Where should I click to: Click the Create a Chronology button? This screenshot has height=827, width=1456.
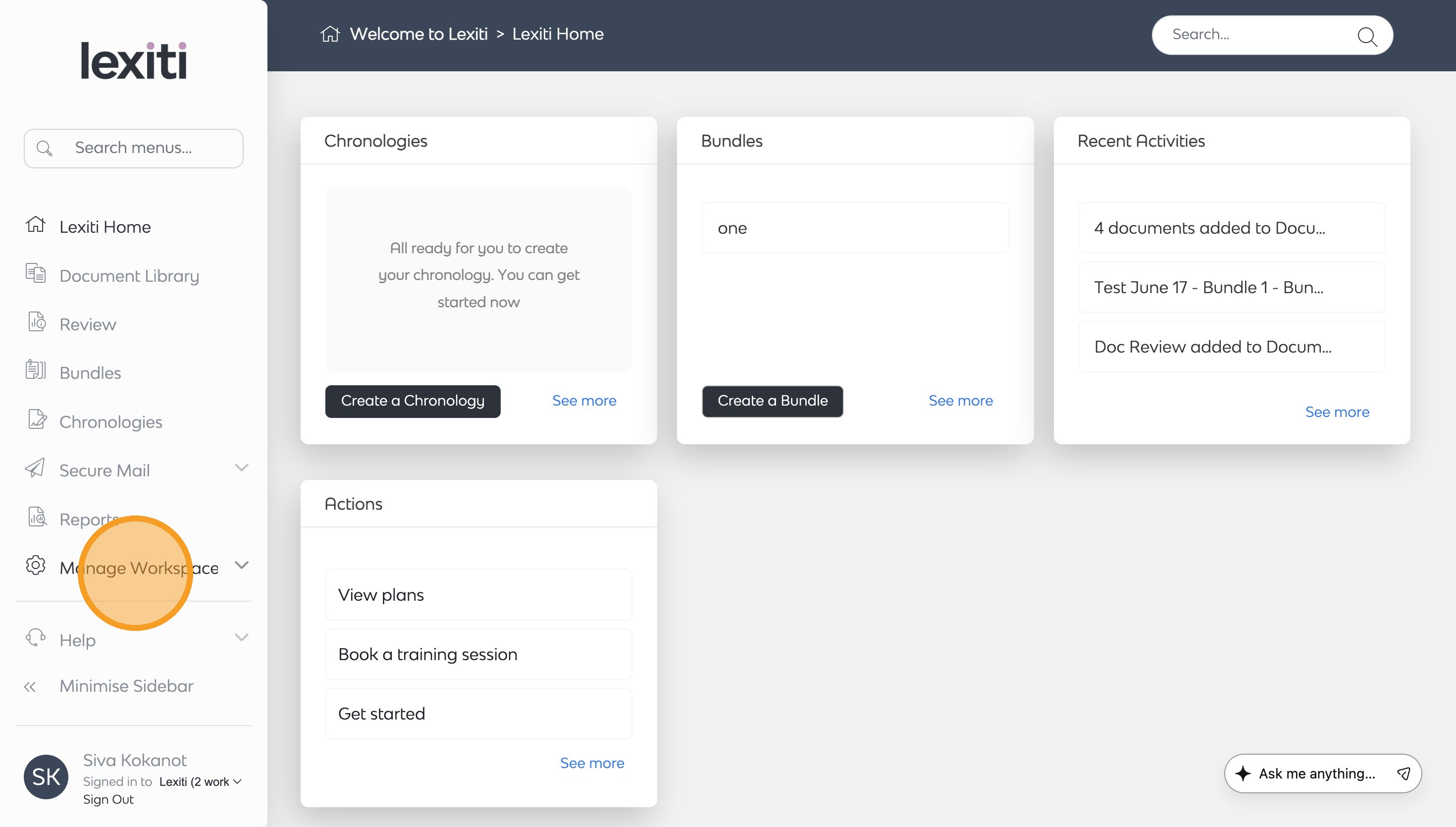pyautogui.click(x=412, y=401)
